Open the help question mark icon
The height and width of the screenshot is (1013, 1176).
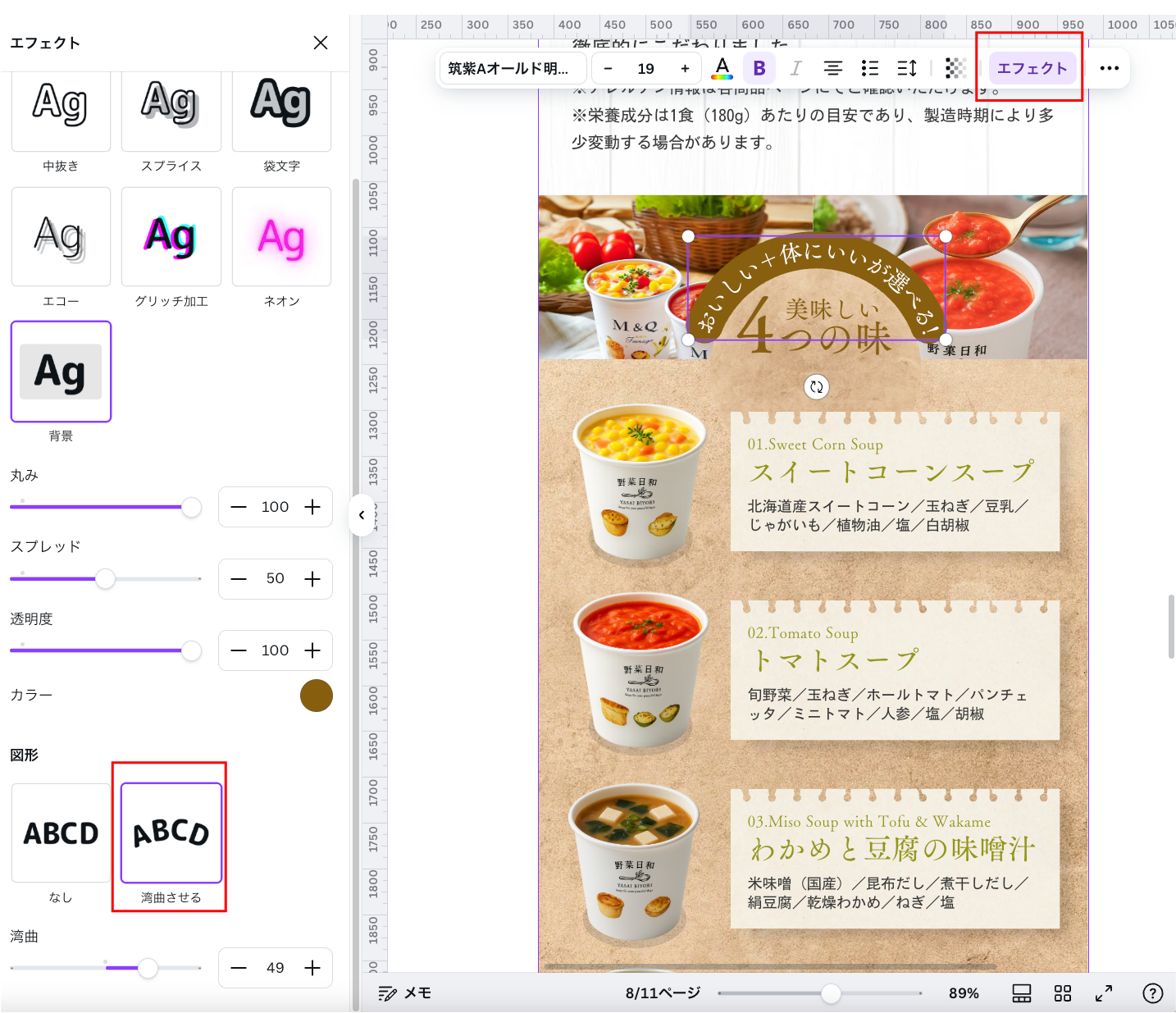[1152, 992]
